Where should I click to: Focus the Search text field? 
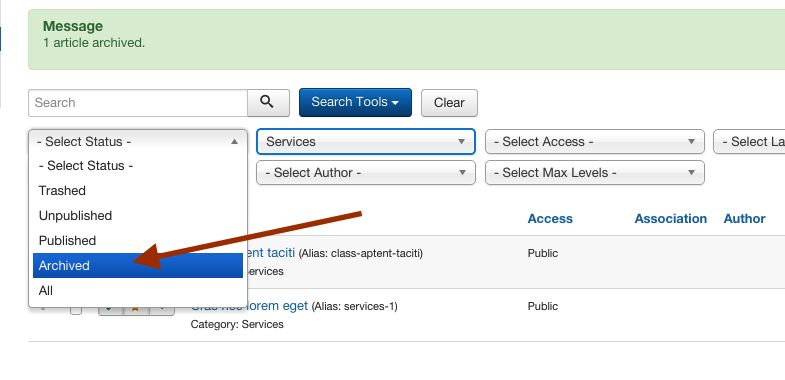(x=138, y=103)
